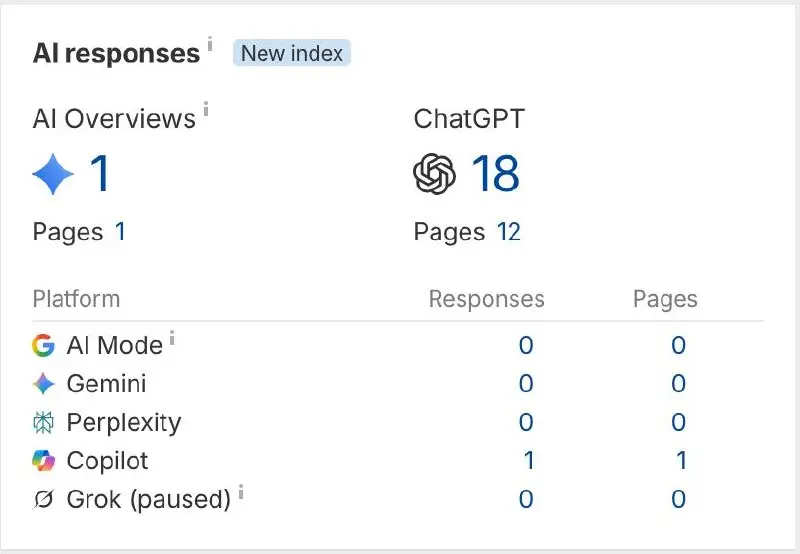This screenshot has height=554, width=800.
Task: Open Copilot responses count link
Action: pyautogui.click(x=529, y=461)
